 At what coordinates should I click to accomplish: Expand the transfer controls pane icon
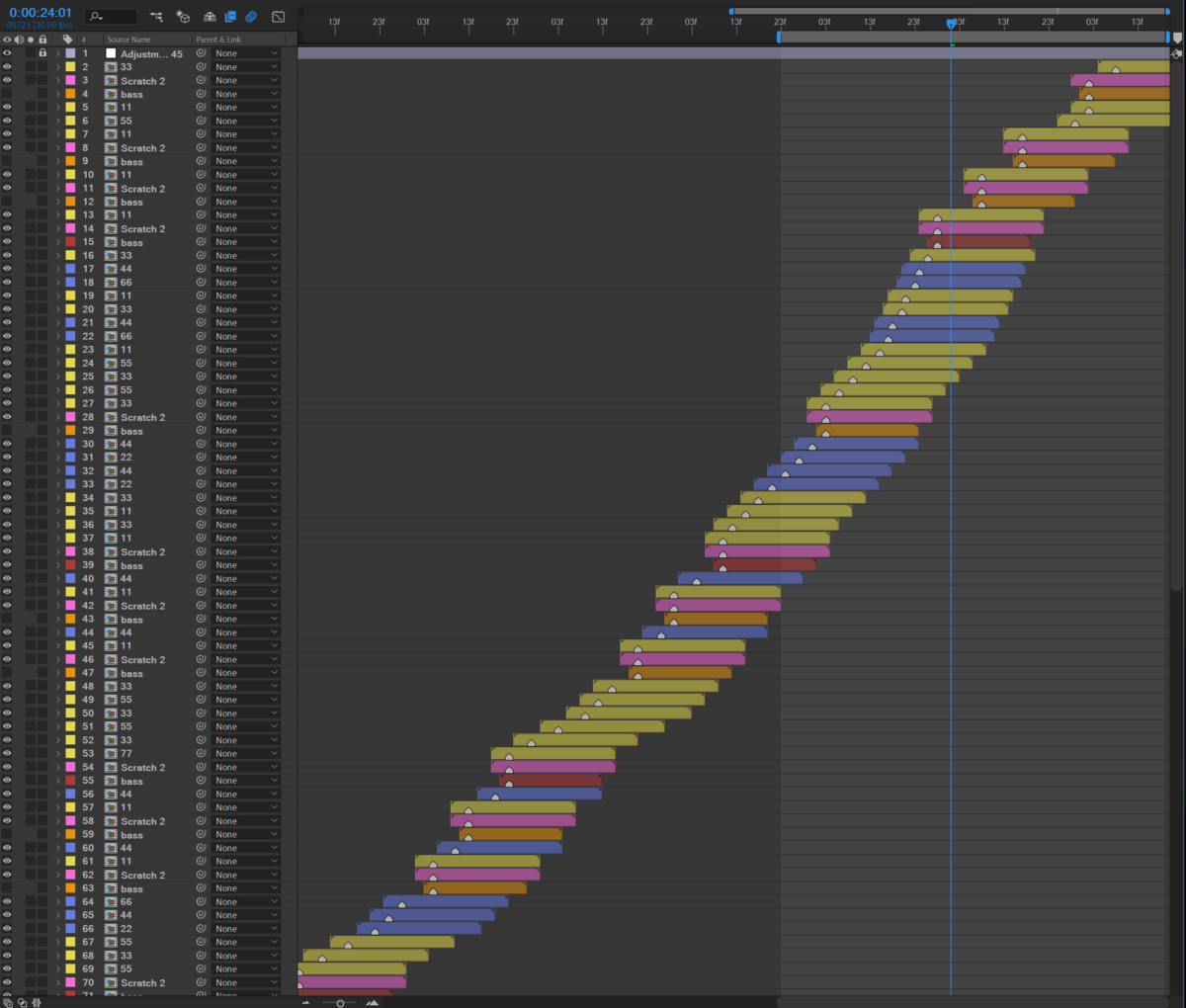click(22, 1002)
